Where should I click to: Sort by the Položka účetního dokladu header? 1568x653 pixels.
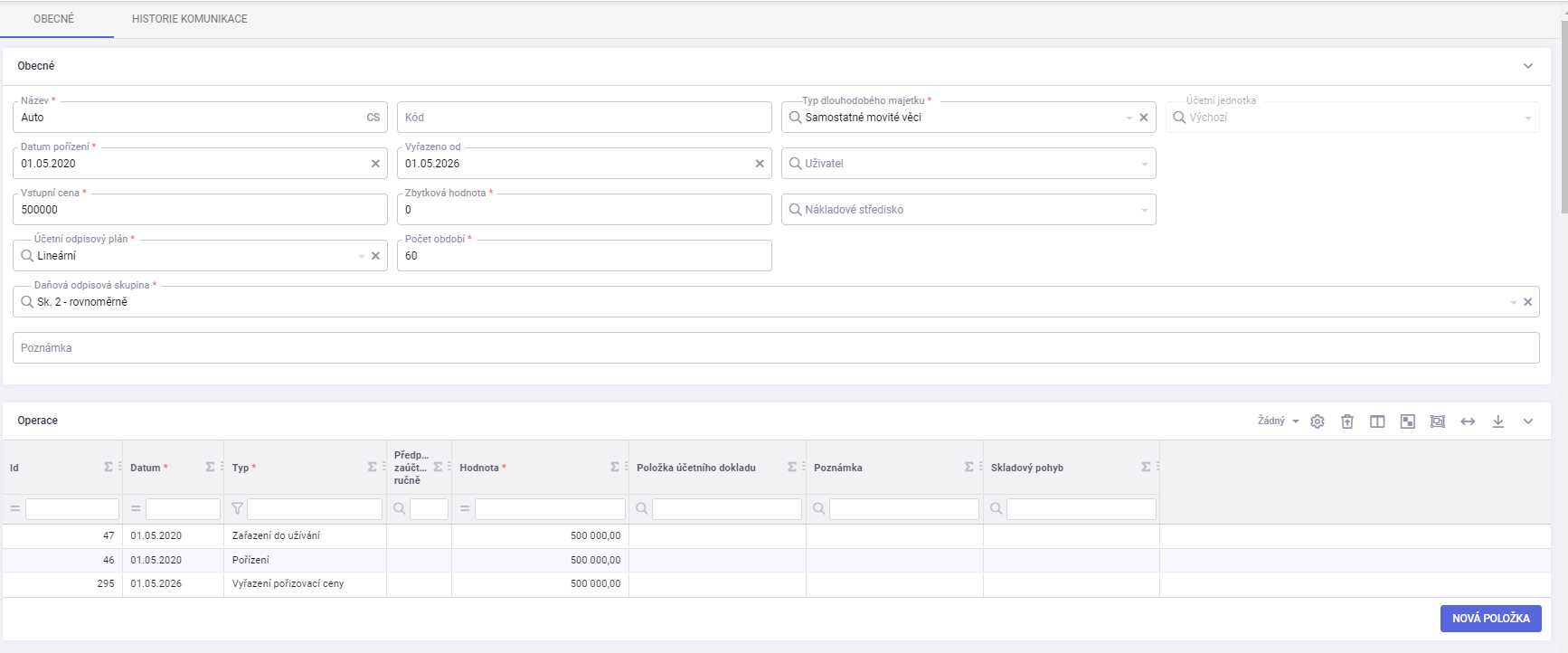pyautogui.click(x=696, y=468)
